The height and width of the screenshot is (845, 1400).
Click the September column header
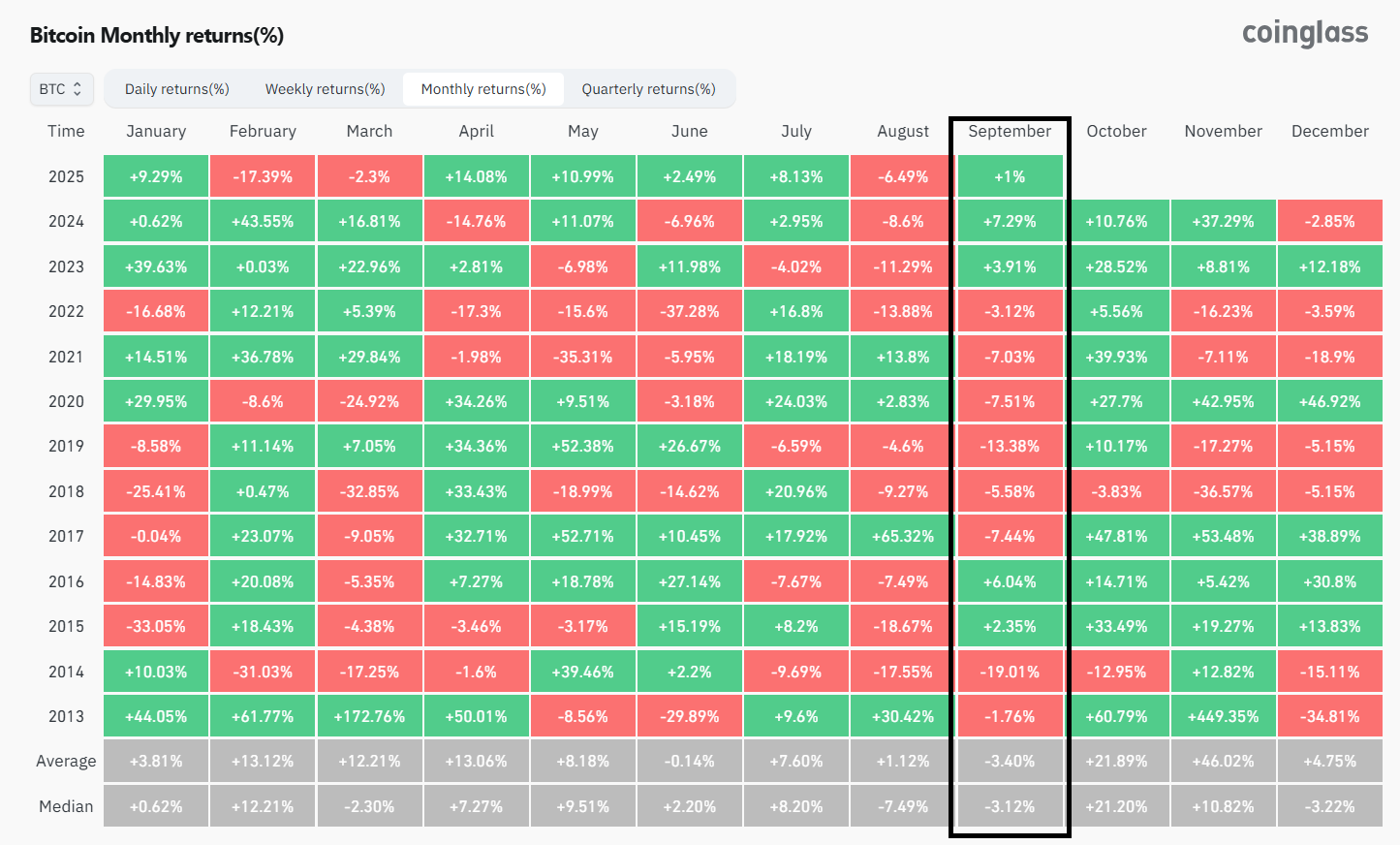1010,131
